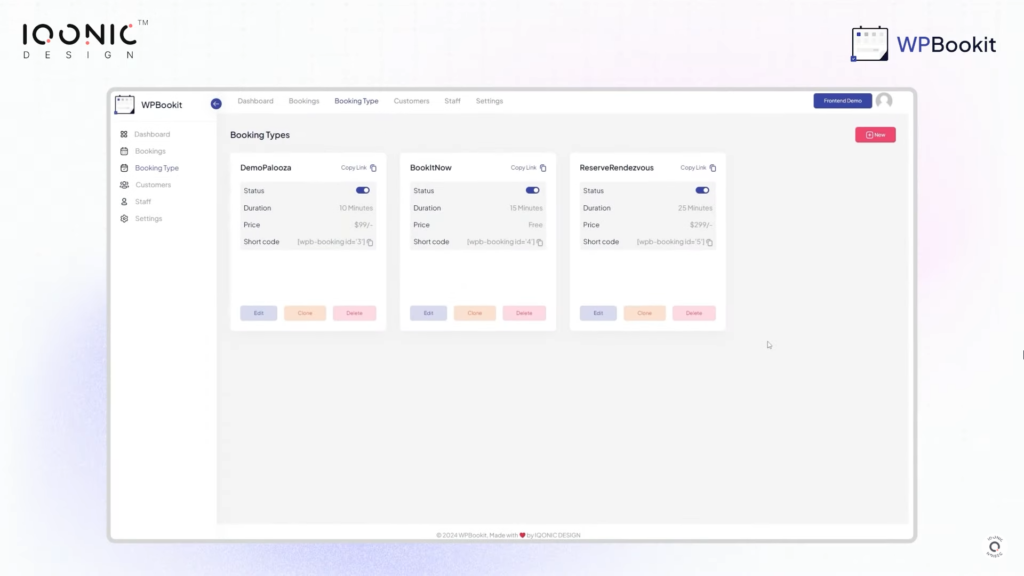This screenshot has width=1024, height=576.
Task: Select Booking Type in the sidebar
Action: coord(157,168)
